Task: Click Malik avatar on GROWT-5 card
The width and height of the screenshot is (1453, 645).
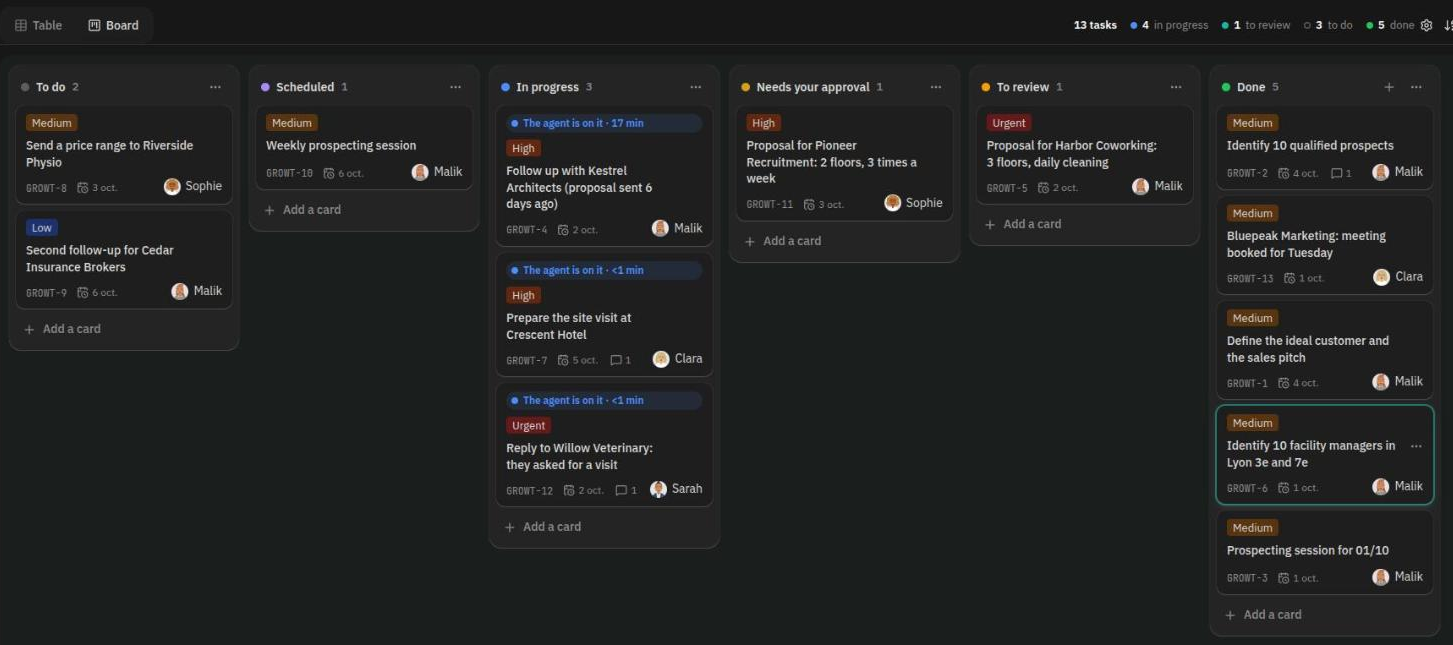Action: coord(1141,186)
